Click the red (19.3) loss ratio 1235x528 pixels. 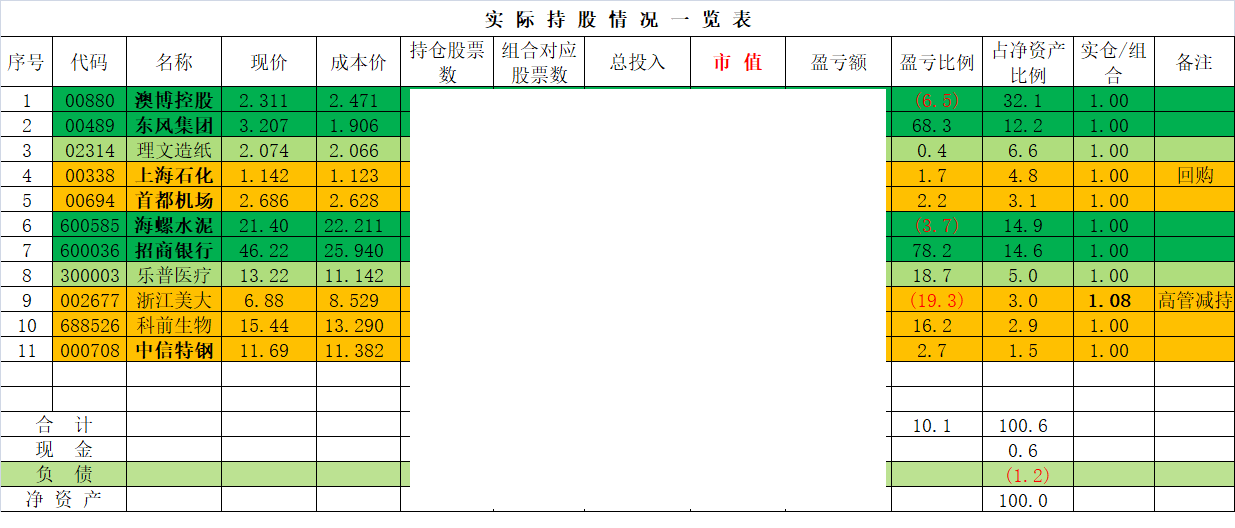937,300
